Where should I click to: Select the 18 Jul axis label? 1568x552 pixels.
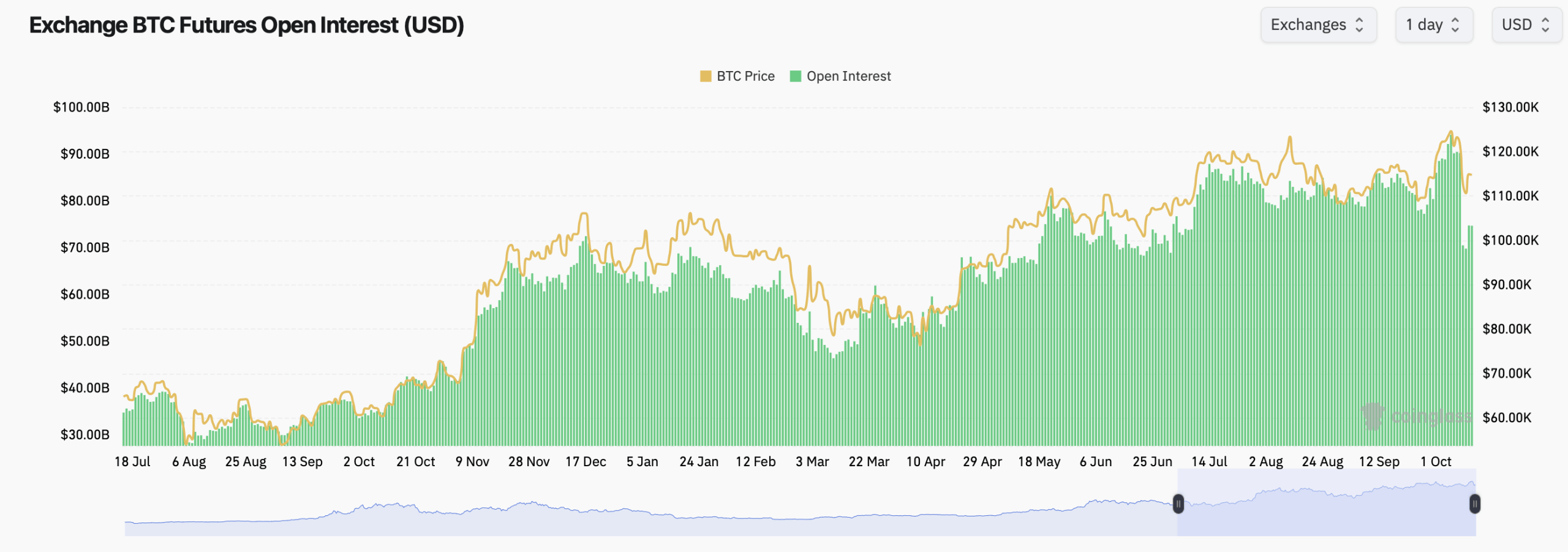(134, 462)
